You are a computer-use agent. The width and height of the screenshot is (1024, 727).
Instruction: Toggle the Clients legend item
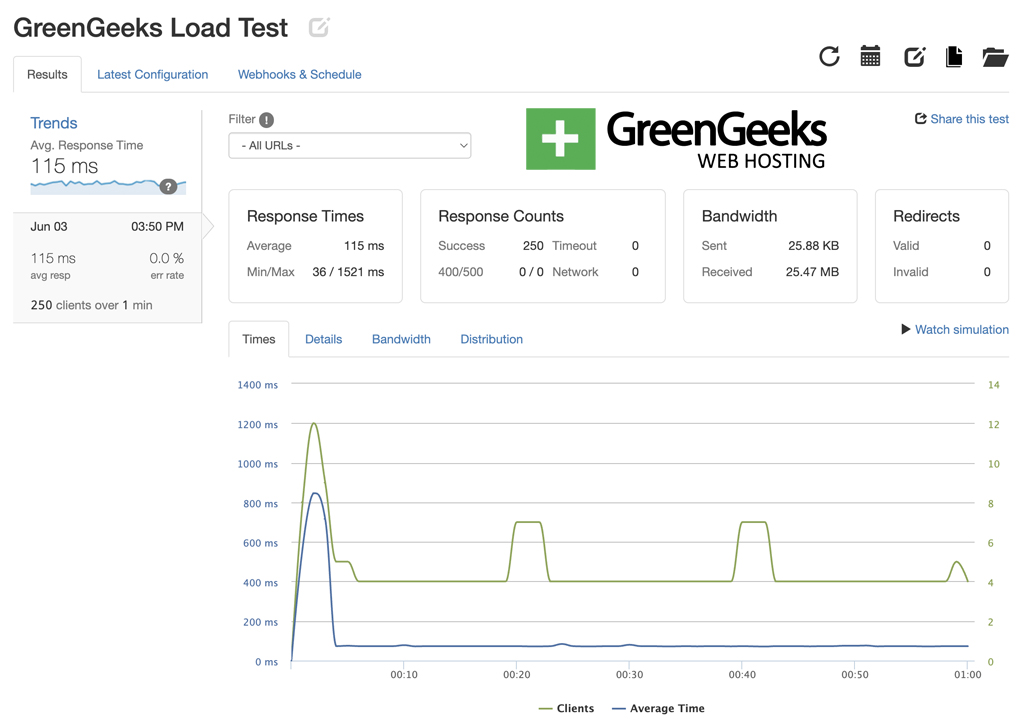[x=566, y=708]
